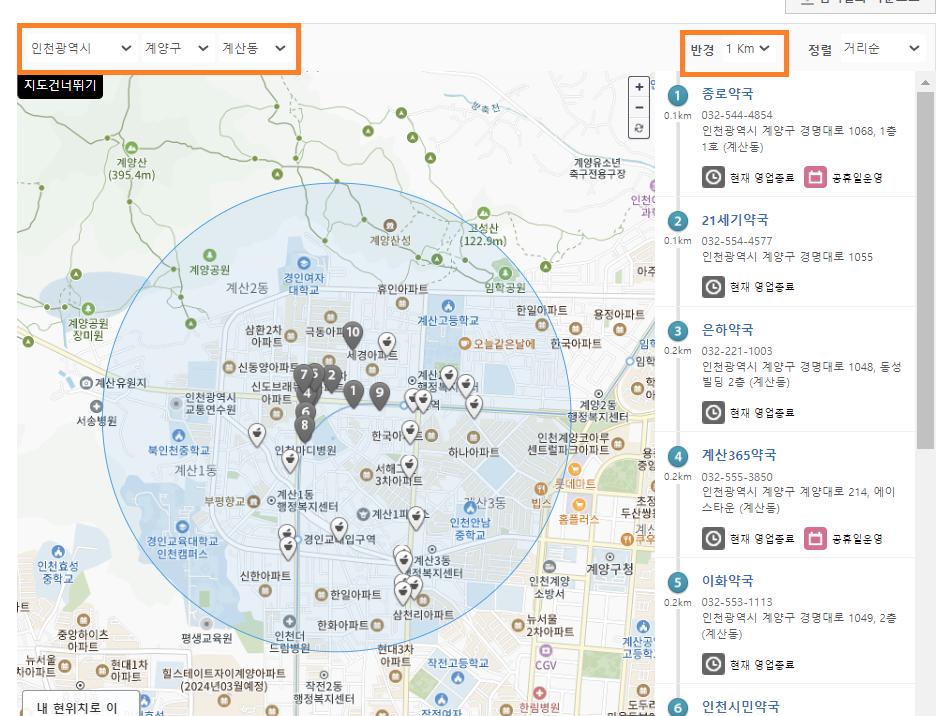947x716 pixels.
Task: Click the zoom in icon on the map
Action: 638,88
